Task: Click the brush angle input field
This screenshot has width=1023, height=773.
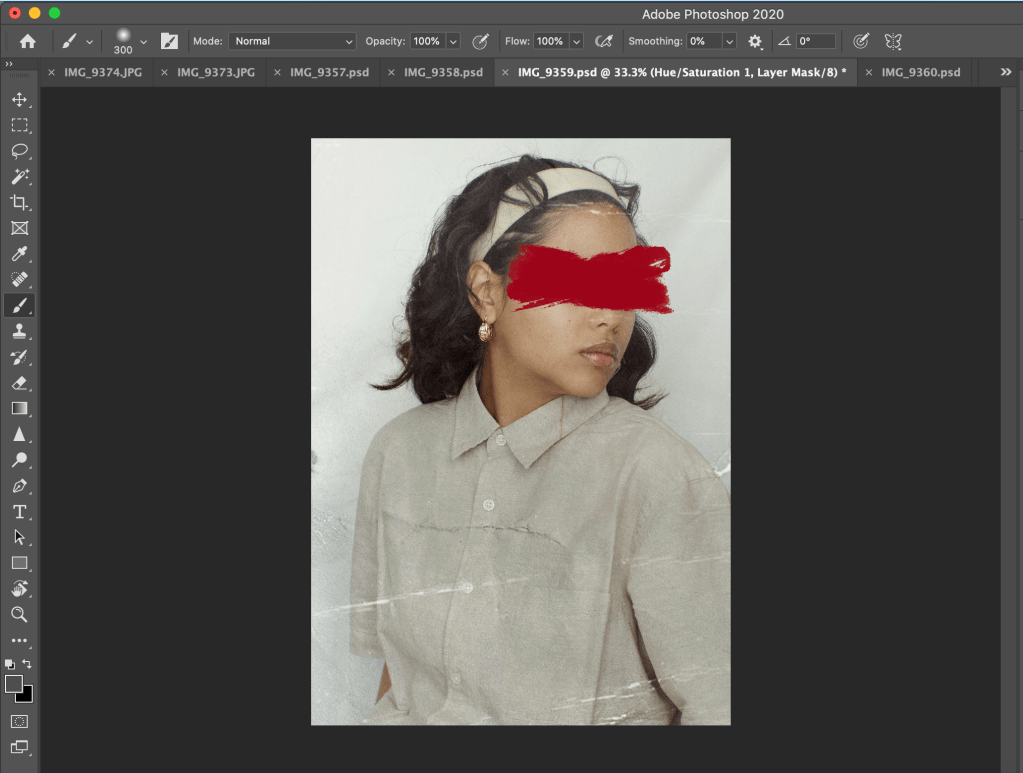Action: (815, 41)
